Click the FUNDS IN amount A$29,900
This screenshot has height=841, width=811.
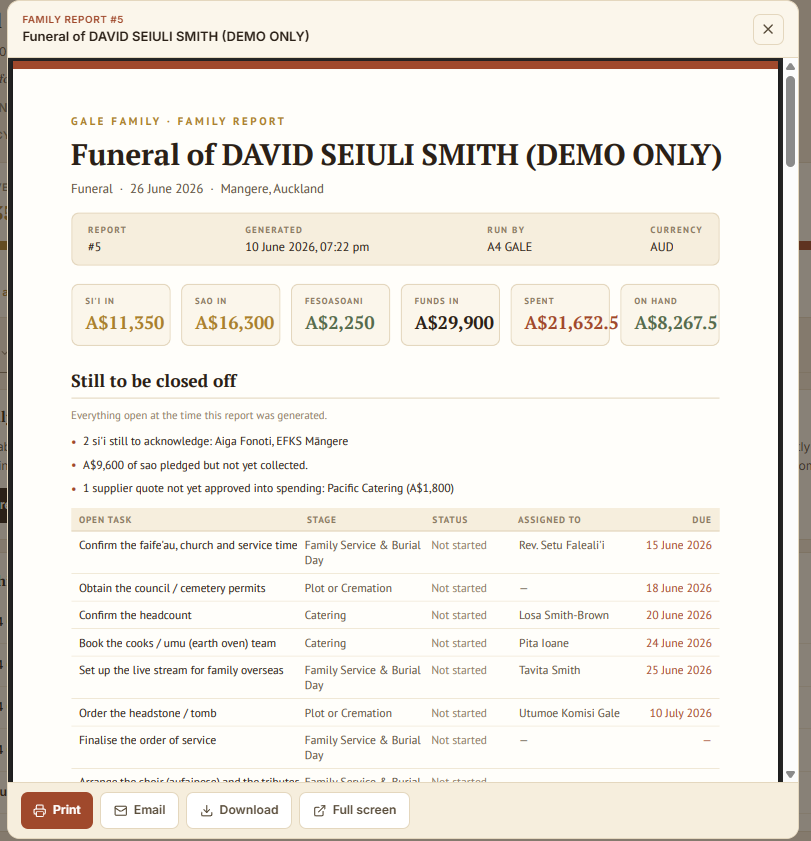[x=454, y=323]
